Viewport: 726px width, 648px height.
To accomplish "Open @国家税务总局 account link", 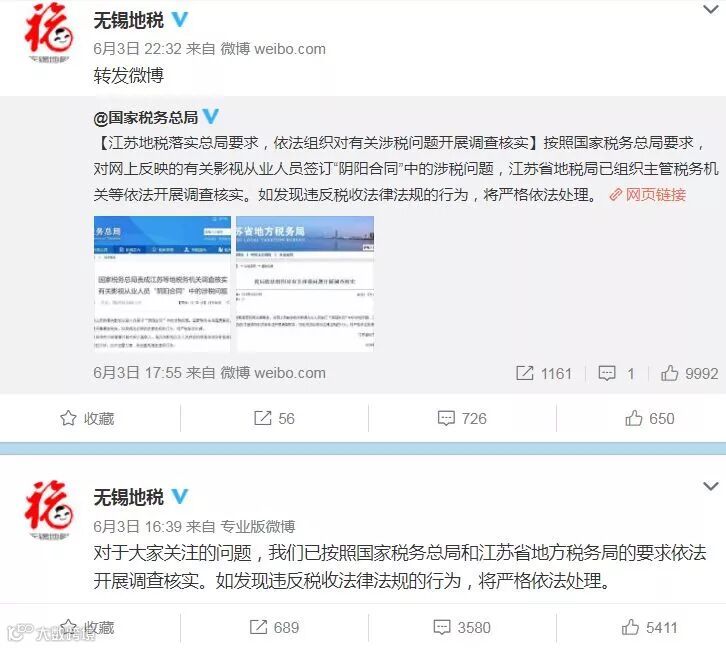I will pyautogui.click(x=145, y=118).
